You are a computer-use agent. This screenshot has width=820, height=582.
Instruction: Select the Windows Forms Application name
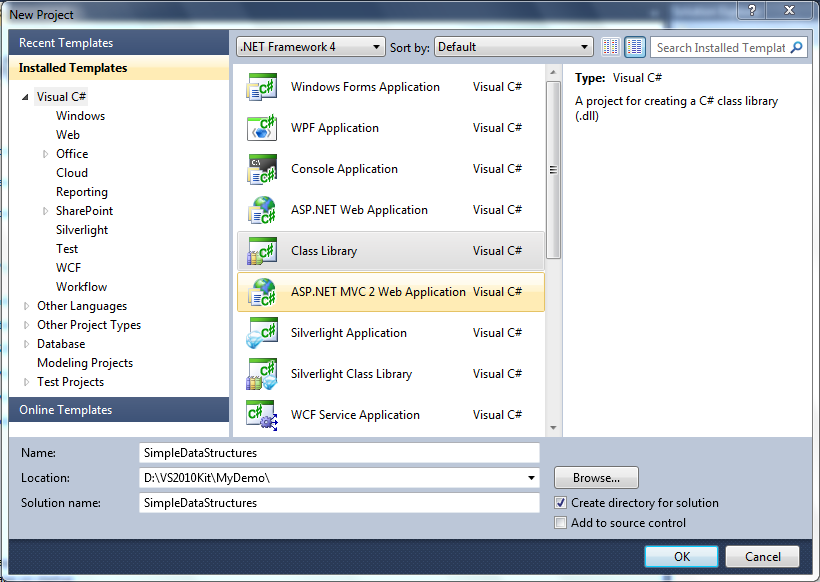[366, 87]
